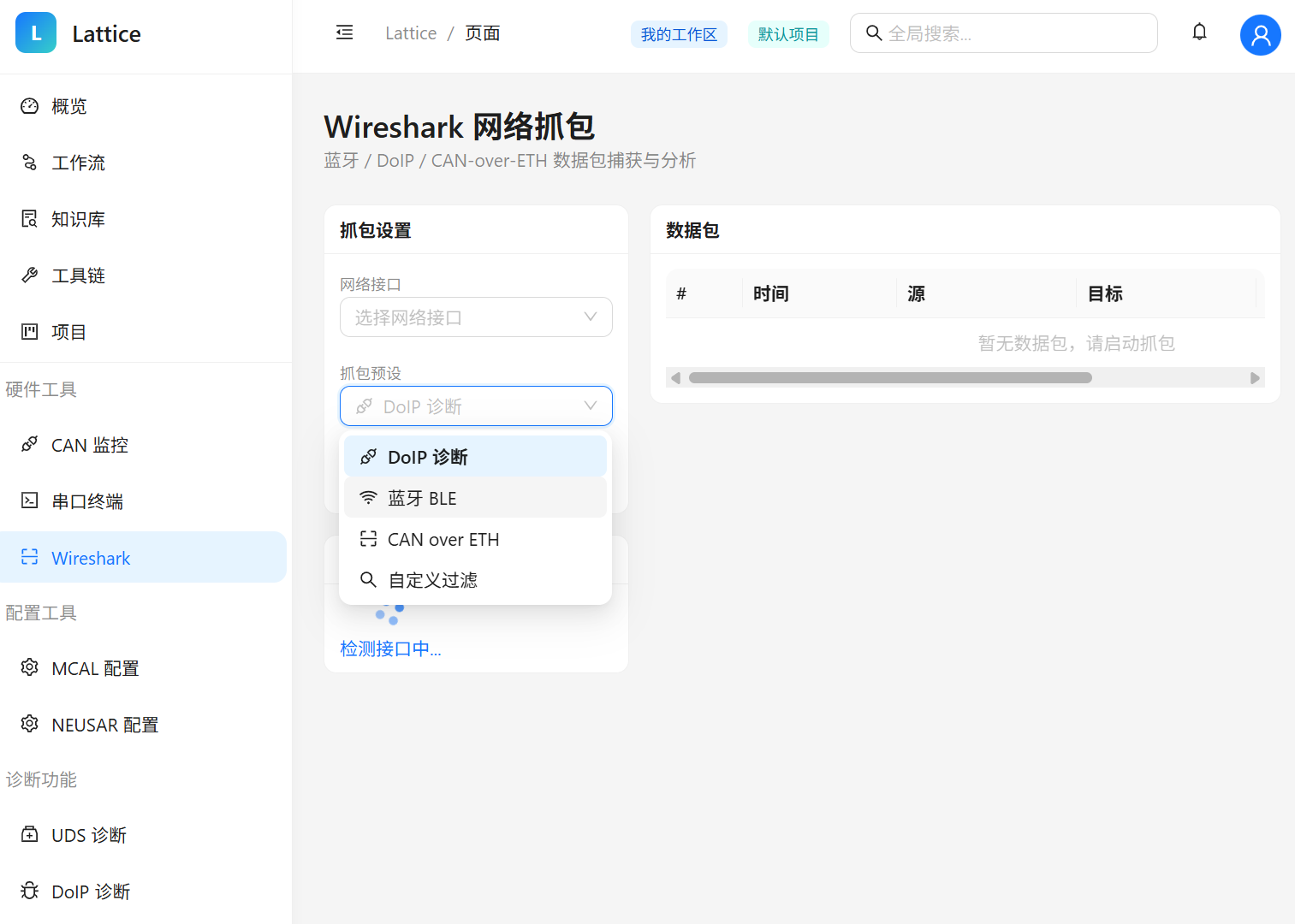Image resolution: width=1295 pixels, height=924 pixels.
Task: Click the 检测接口中... status text
Action: coord(390,649)
